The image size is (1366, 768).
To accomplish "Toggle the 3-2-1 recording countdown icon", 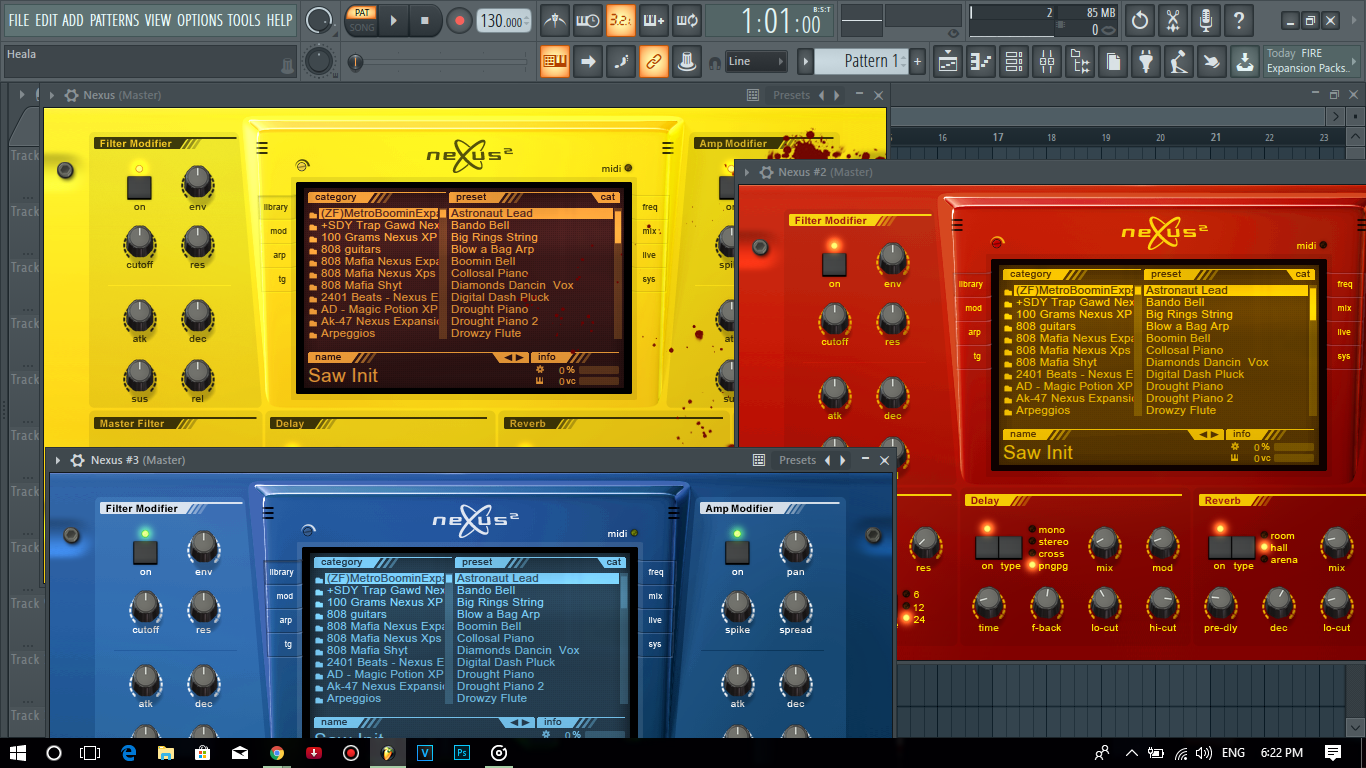I will click(x=620, y=20).
